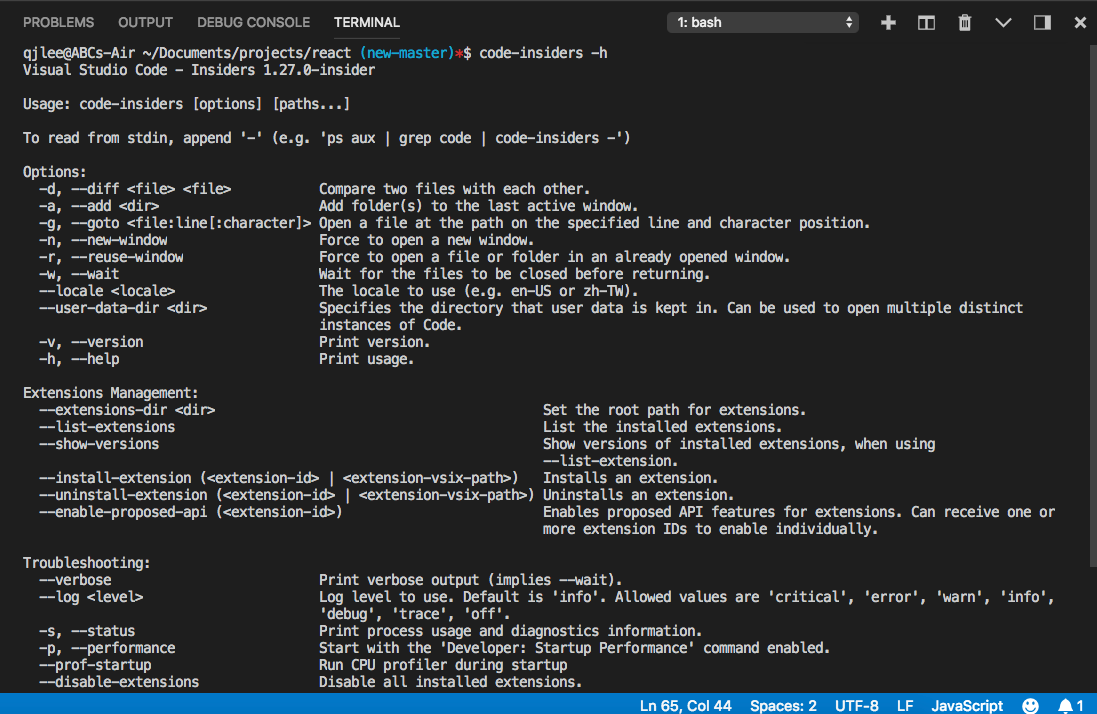Close the terminal panel
1097x714 pixels.
(x=1080, y=22)
